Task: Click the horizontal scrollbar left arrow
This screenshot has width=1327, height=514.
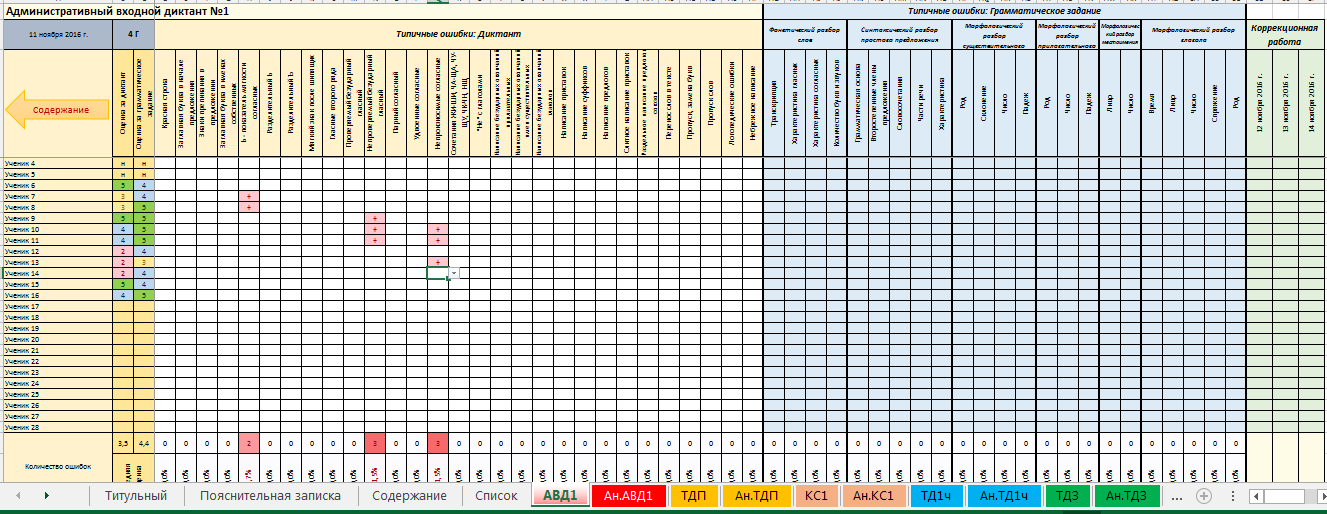Action: (1256, 496)
